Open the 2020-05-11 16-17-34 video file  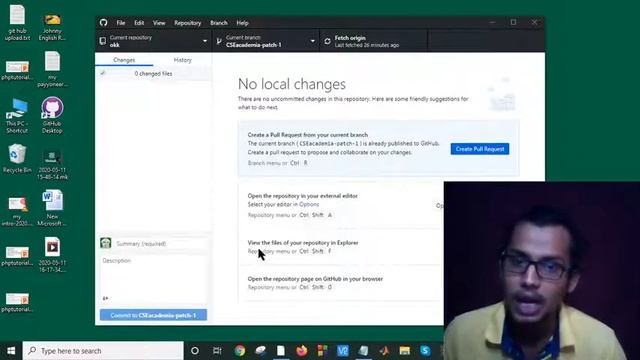click(52, 255)
